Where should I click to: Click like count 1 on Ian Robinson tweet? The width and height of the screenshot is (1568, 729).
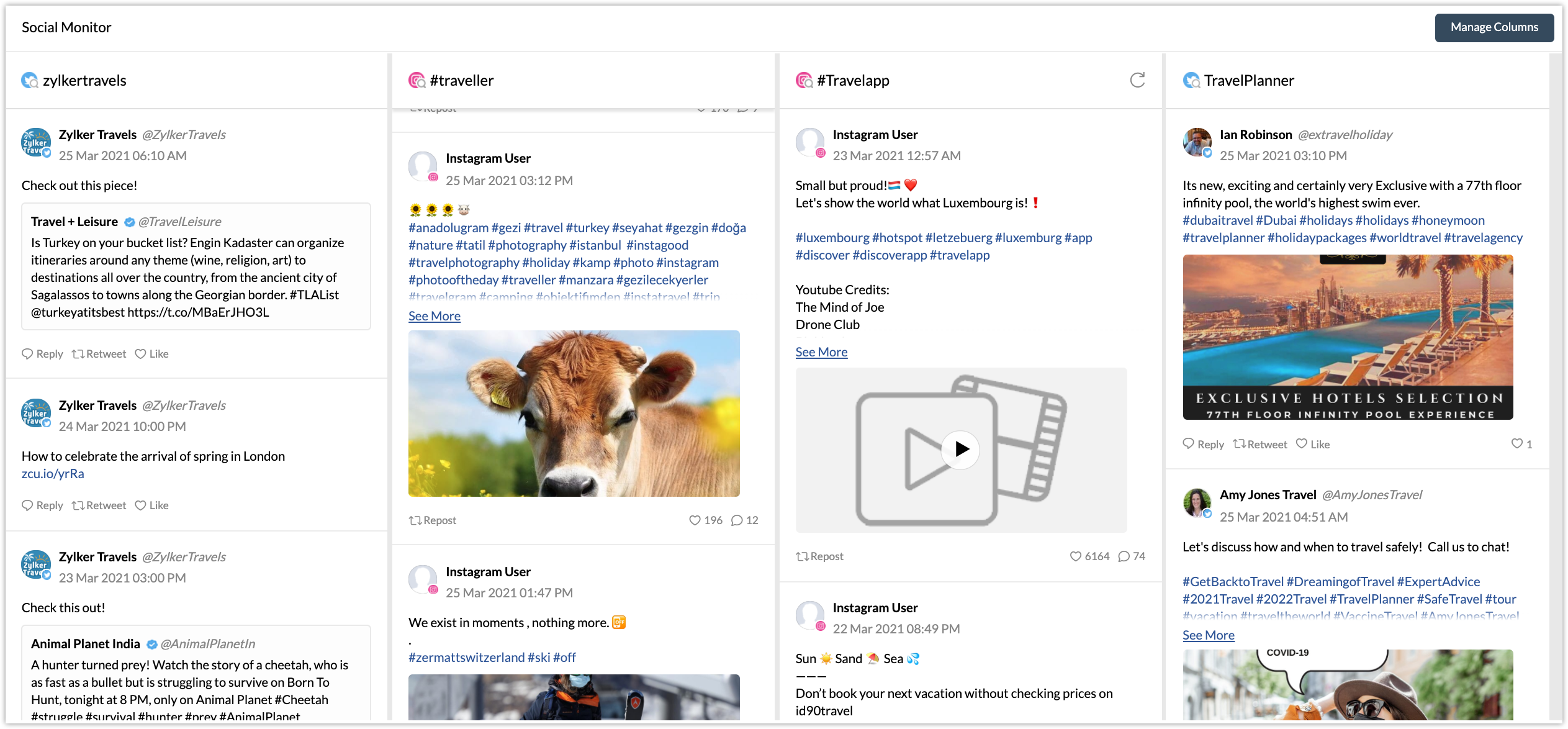[1521, 445]
